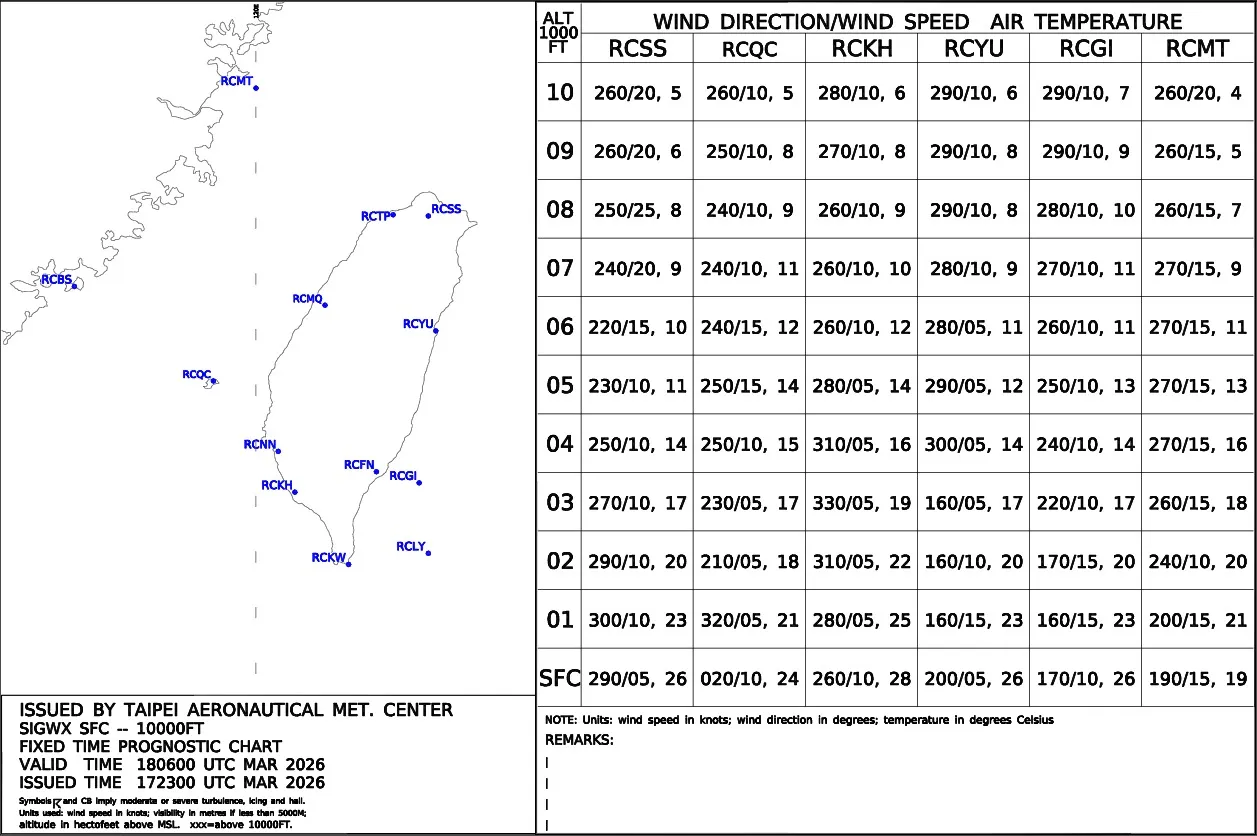This screenshot has width=1257, height=836.
Task: Click the RCKH column header in the table
Action: coord(862,49)
